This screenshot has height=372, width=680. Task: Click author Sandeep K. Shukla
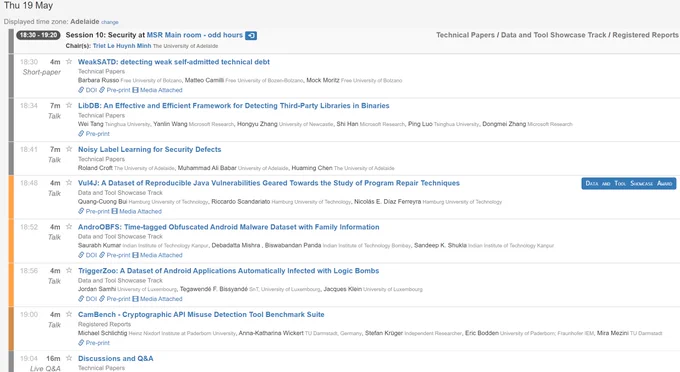[x=440, y=246]
